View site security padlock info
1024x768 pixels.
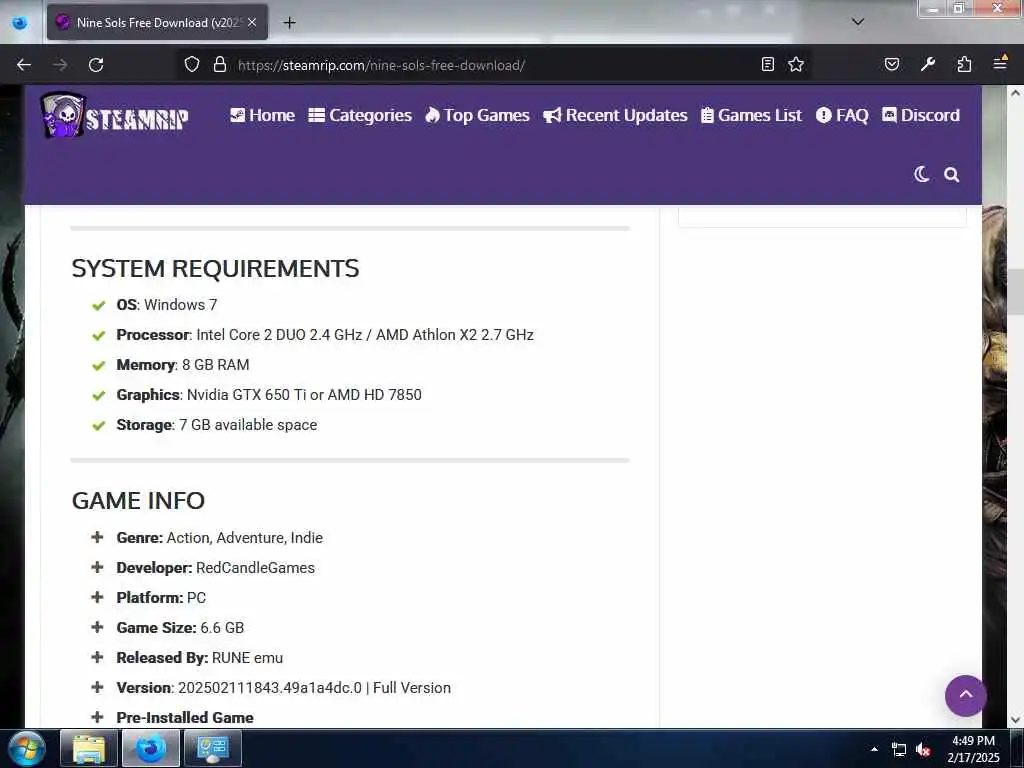(x=220, y=65)
